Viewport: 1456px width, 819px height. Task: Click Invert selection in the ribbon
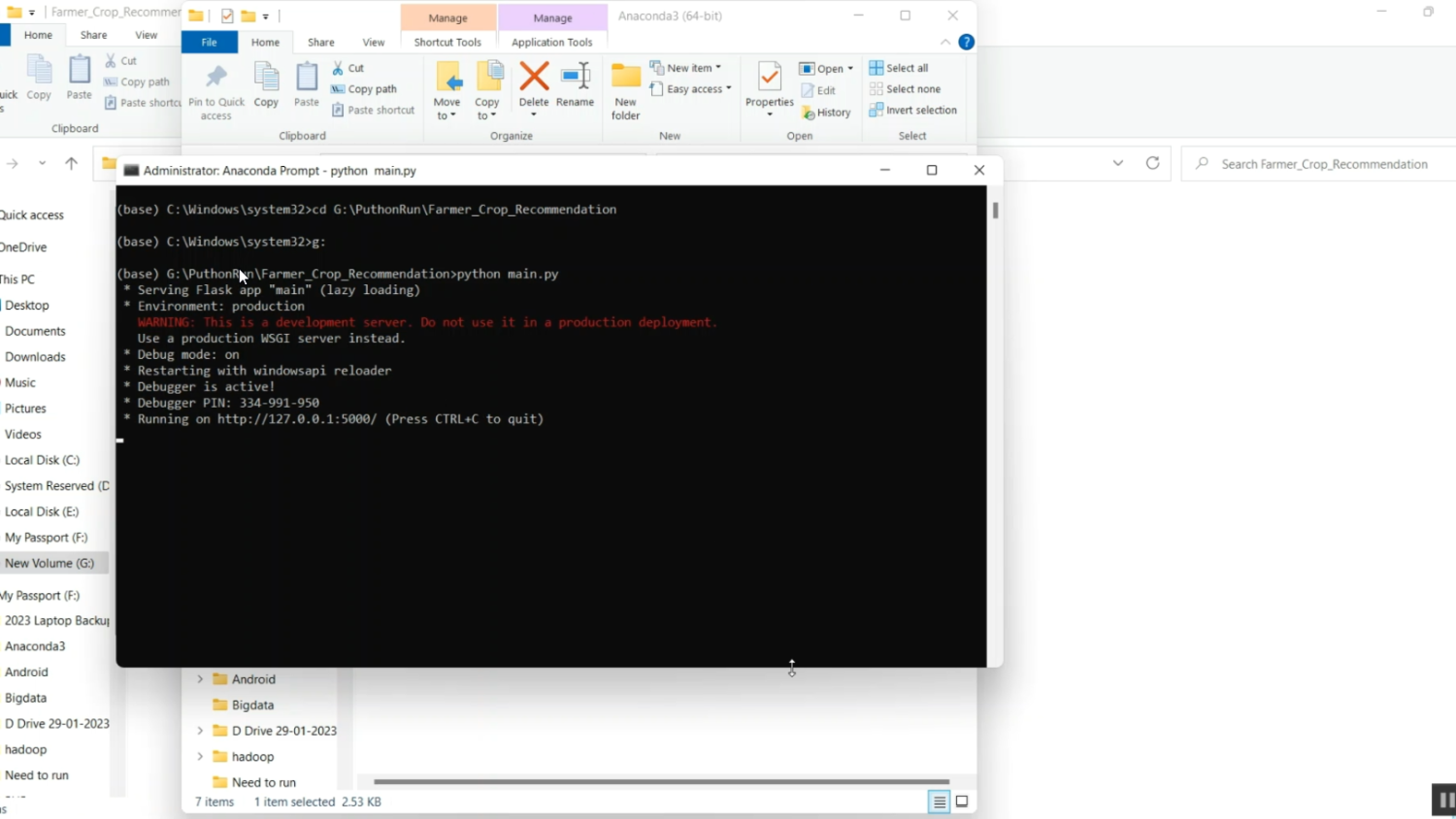(x=912, y=111)
